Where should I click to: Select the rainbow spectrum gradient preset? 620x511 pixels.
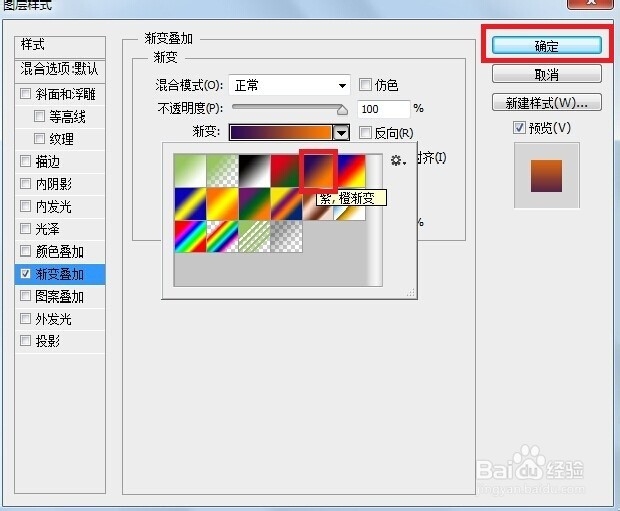(190, 236)
